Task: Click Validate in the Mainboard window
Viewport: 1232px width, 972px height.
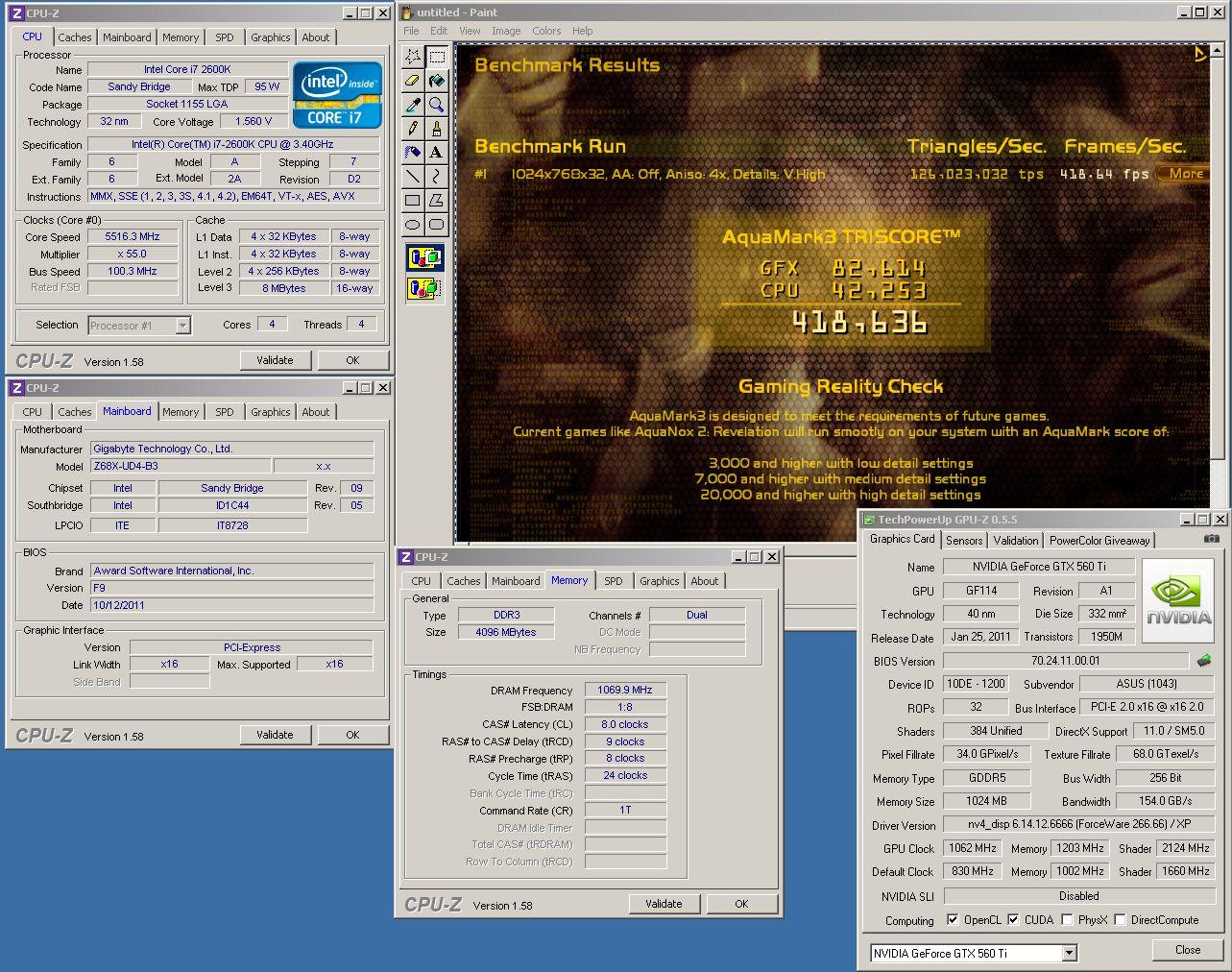Action: coord(275,735)
